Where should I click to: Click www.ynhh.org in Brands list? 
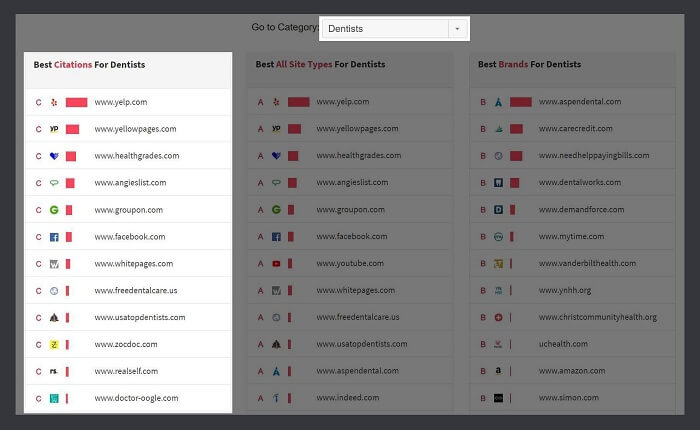click(565, 290)
